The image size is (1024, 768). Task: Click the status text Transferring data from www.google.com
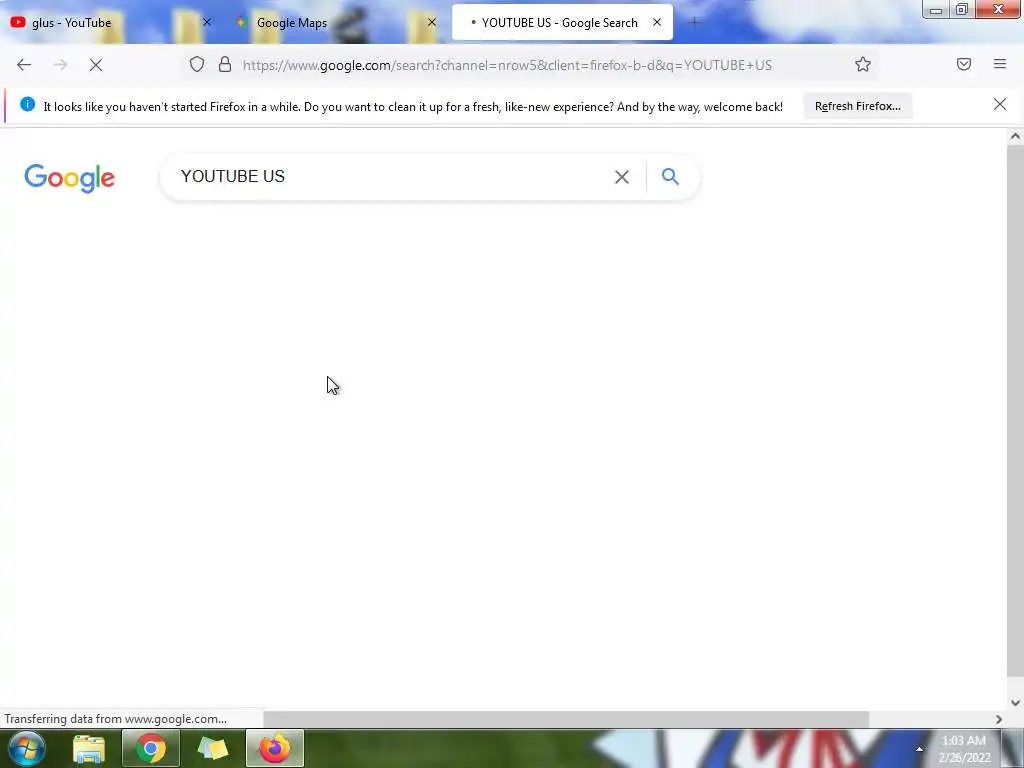point(116,719)
